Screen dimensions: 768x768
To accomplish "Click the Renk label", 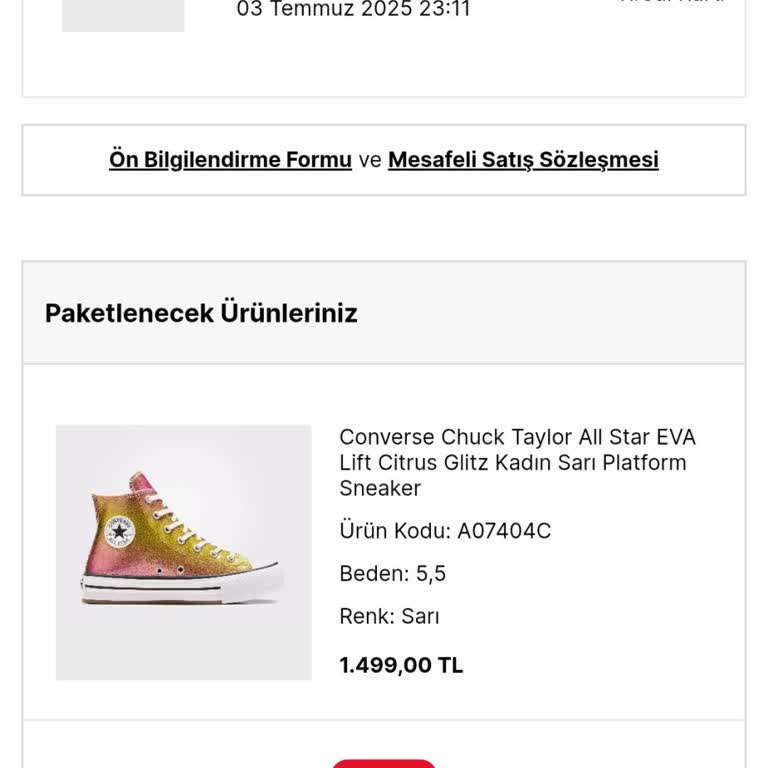I will tap(367, 617).
